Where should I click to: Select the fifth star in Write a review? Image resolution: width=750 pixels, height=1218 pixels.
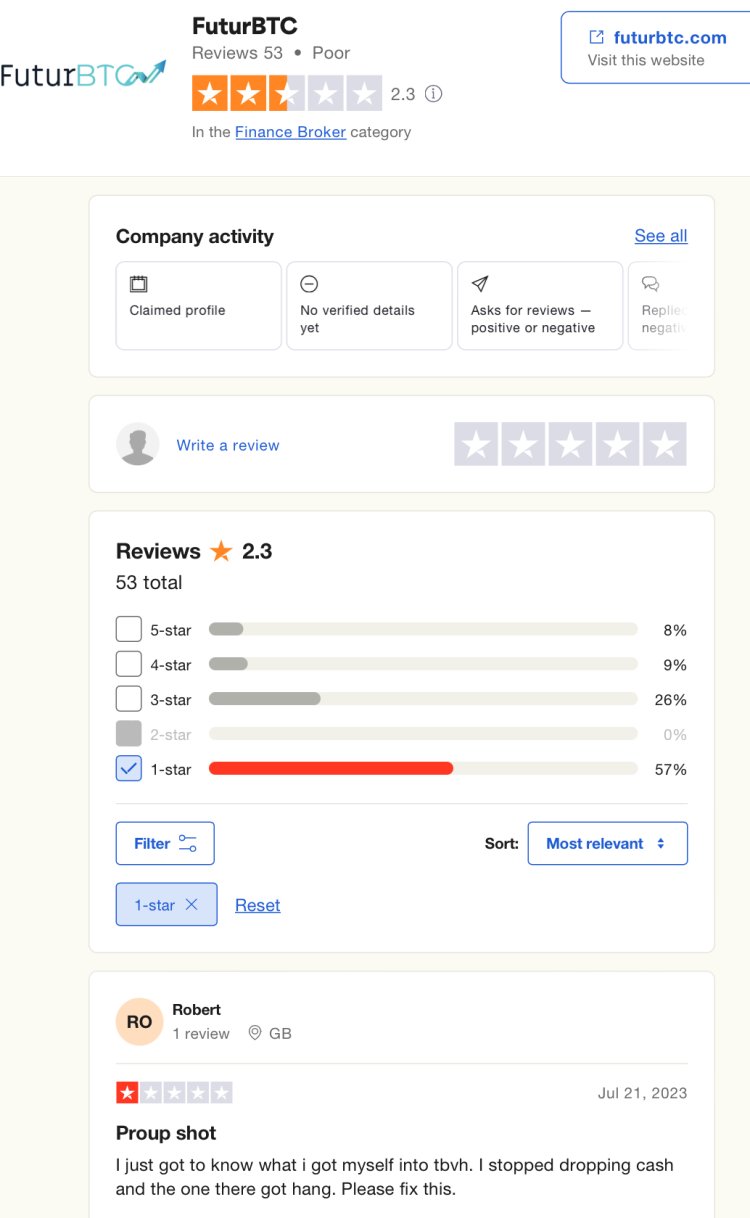[x=664, y=444]
